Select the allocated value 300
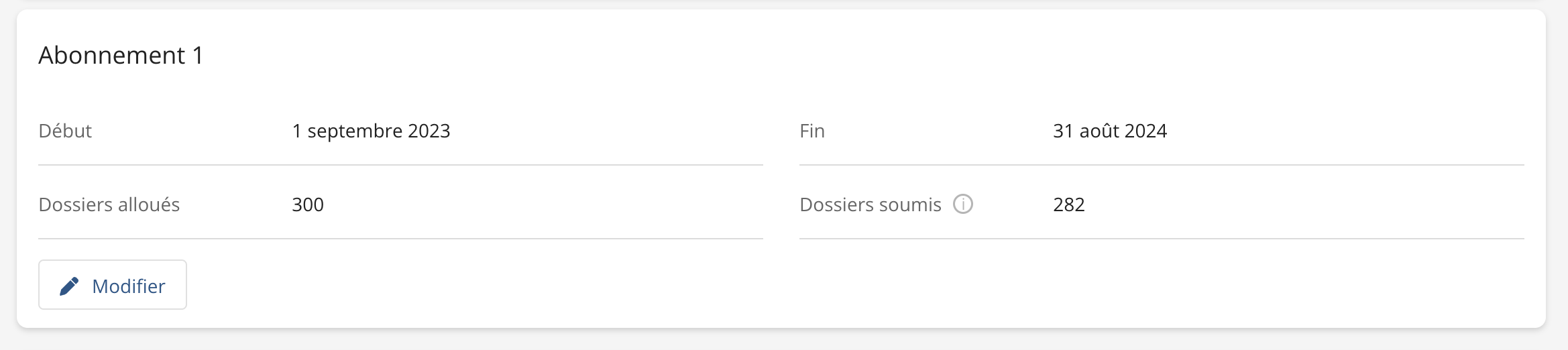Viewport: 1568px width, 350px height. (308, 205)
